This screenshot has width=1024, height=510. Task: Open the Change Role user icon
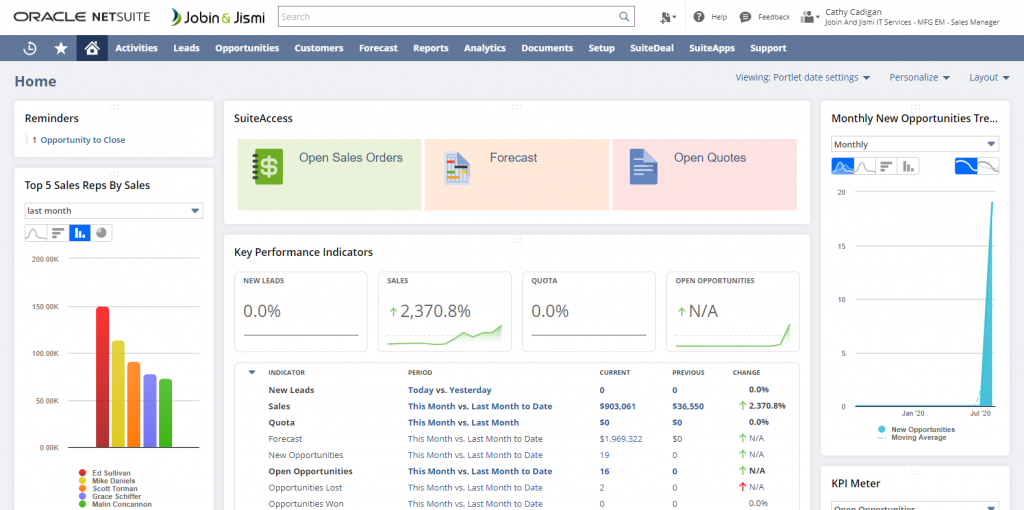click(x=810, y=17)
